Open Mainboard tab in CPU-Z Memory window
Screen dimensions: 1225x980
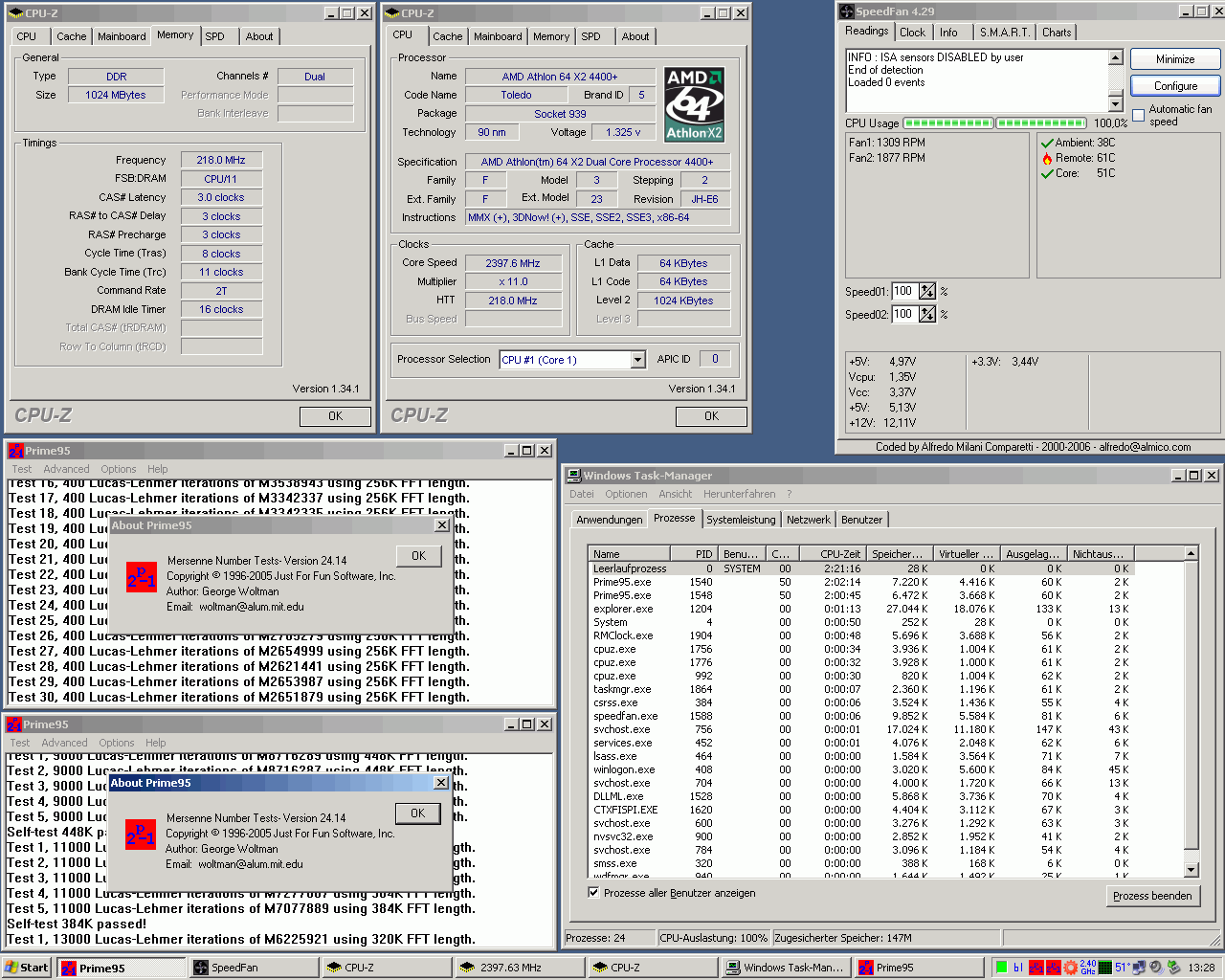tap(122, 36)
